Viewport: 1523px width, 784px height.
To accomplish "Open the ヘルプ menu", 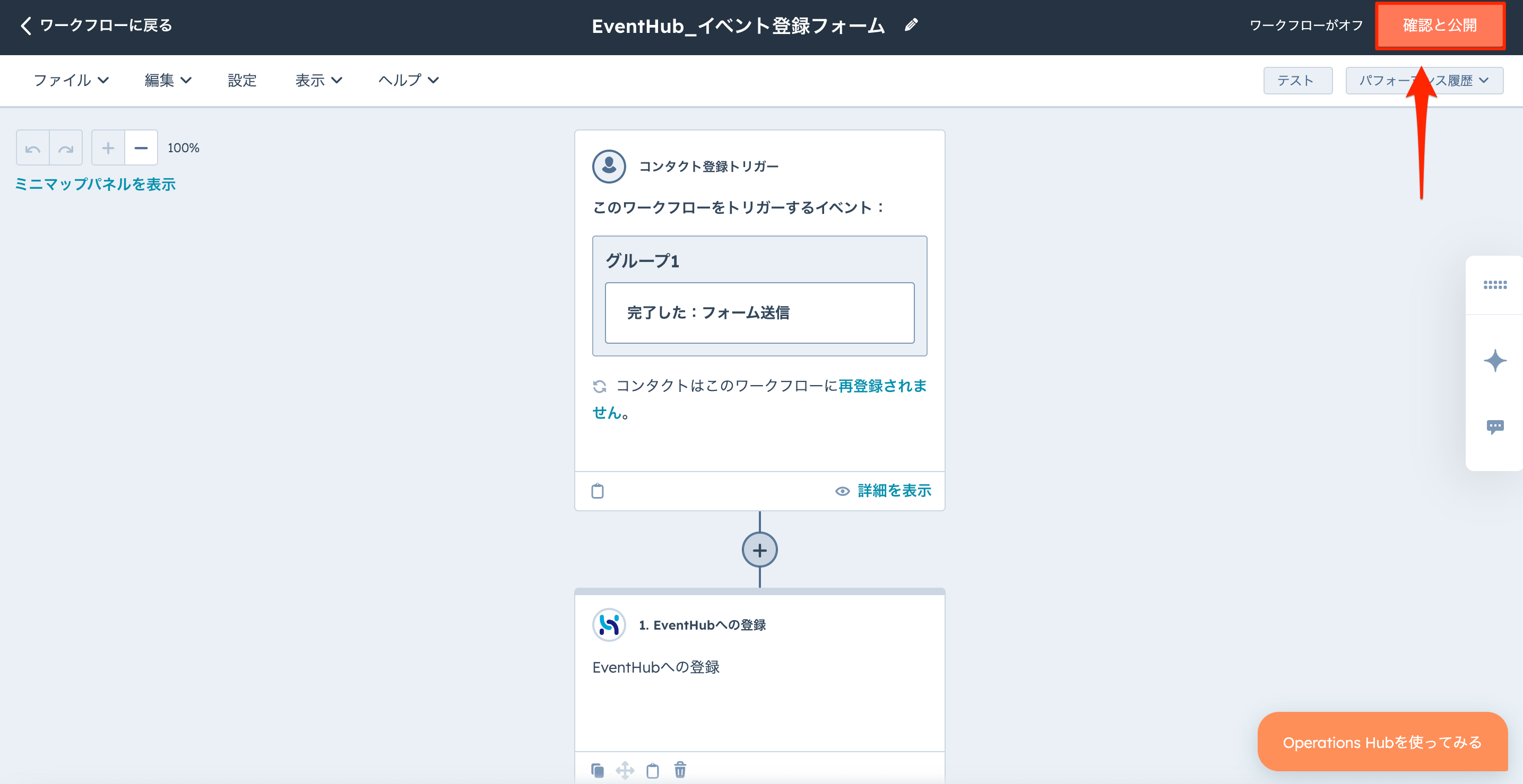I will tap(409, 80).
